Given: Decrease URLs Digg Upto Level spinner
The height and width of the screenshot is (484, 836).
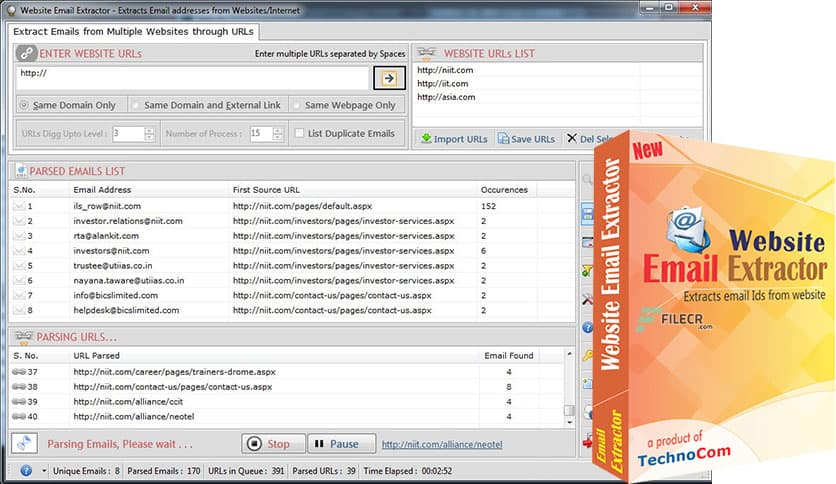Looking at the screenshot, I should pos(150,137).
